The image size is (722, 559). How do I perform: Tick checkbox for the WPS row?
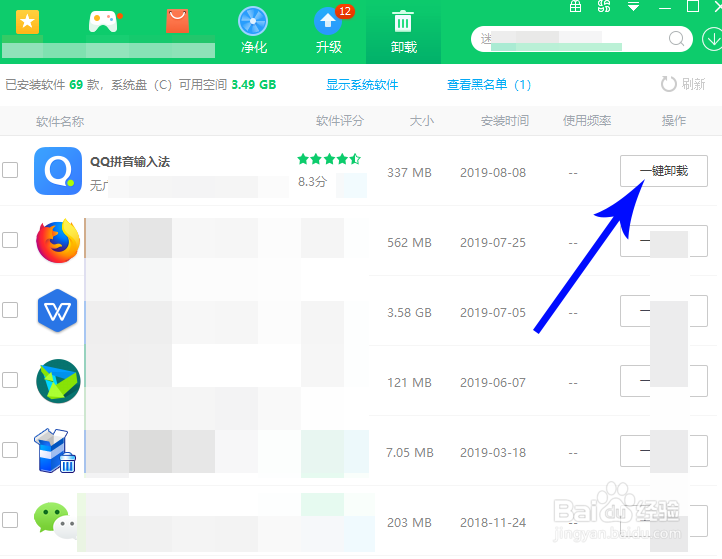10,310
